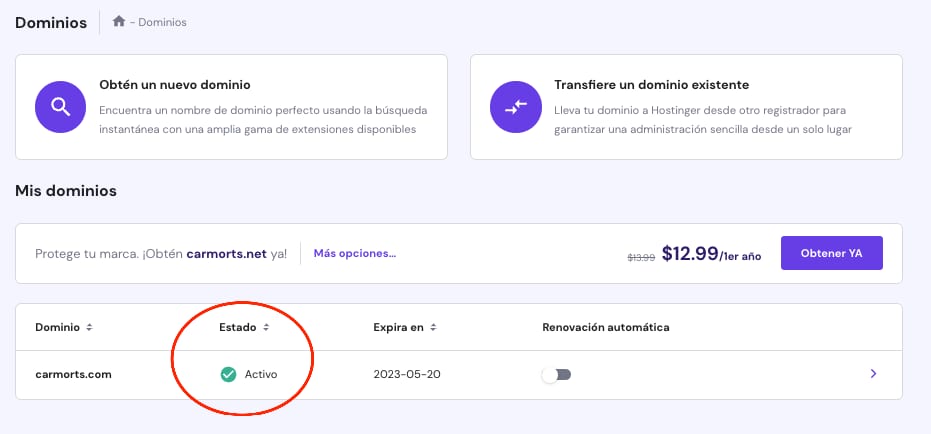Click the Renovación automática column header
Viewport: 931px width, 434px height.
[605, 327]
